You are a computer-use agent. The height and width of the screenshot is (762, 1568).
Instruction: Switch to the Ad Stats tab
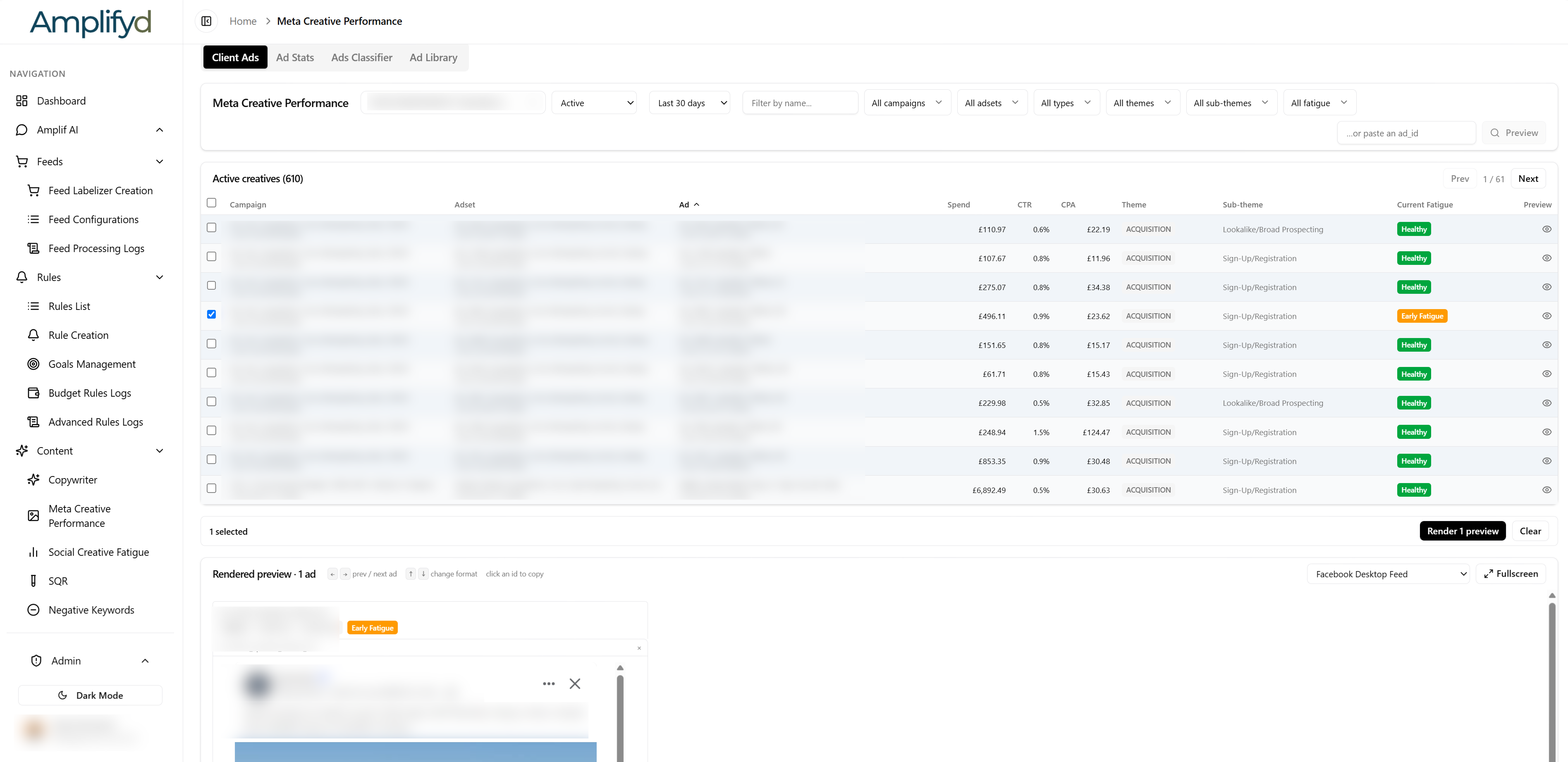[x=294, y=58]
